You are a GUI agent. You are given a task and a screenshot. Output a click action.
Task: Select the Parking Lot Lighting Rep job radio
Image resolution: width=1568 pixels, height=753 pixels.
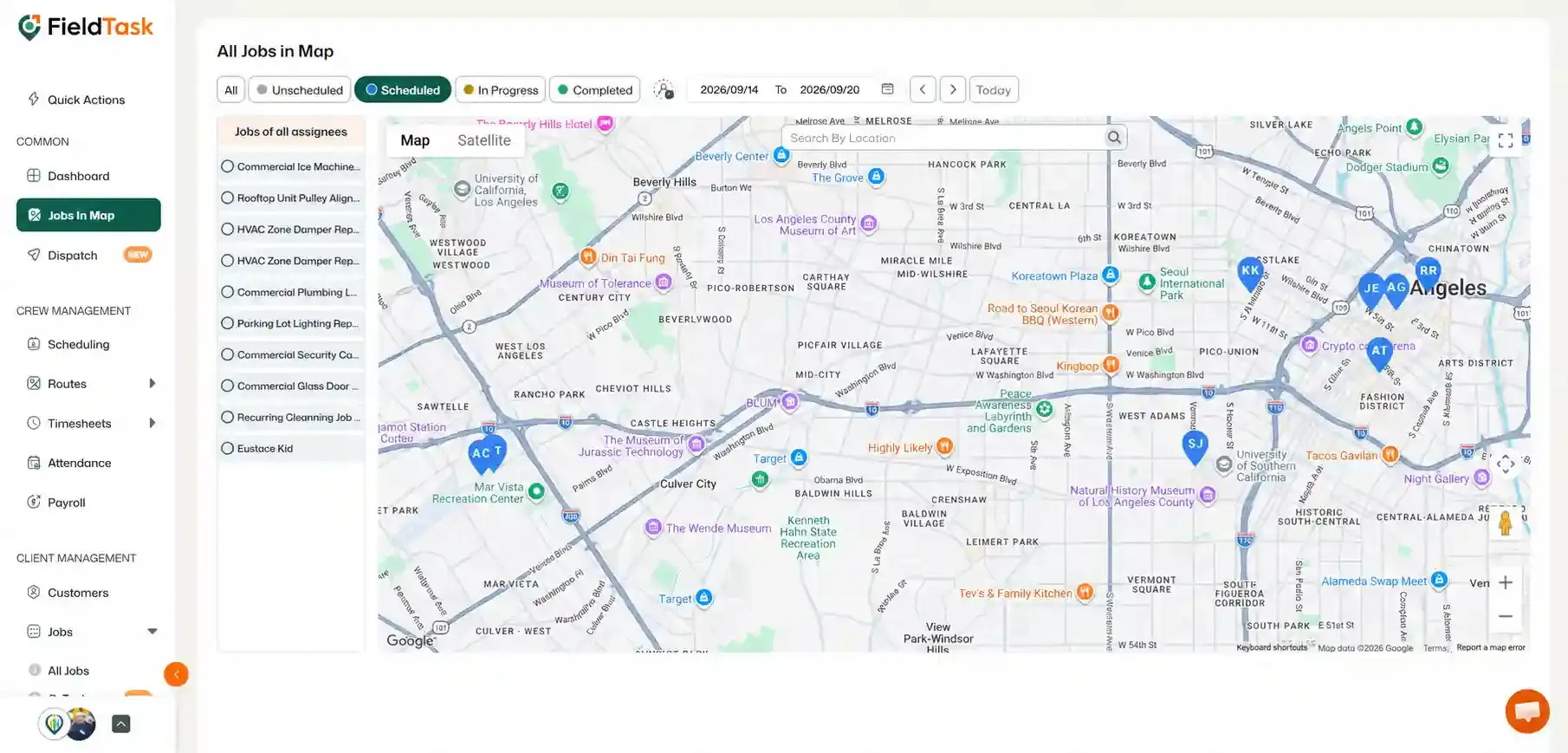pyautogui.click(x=228, y=323)
